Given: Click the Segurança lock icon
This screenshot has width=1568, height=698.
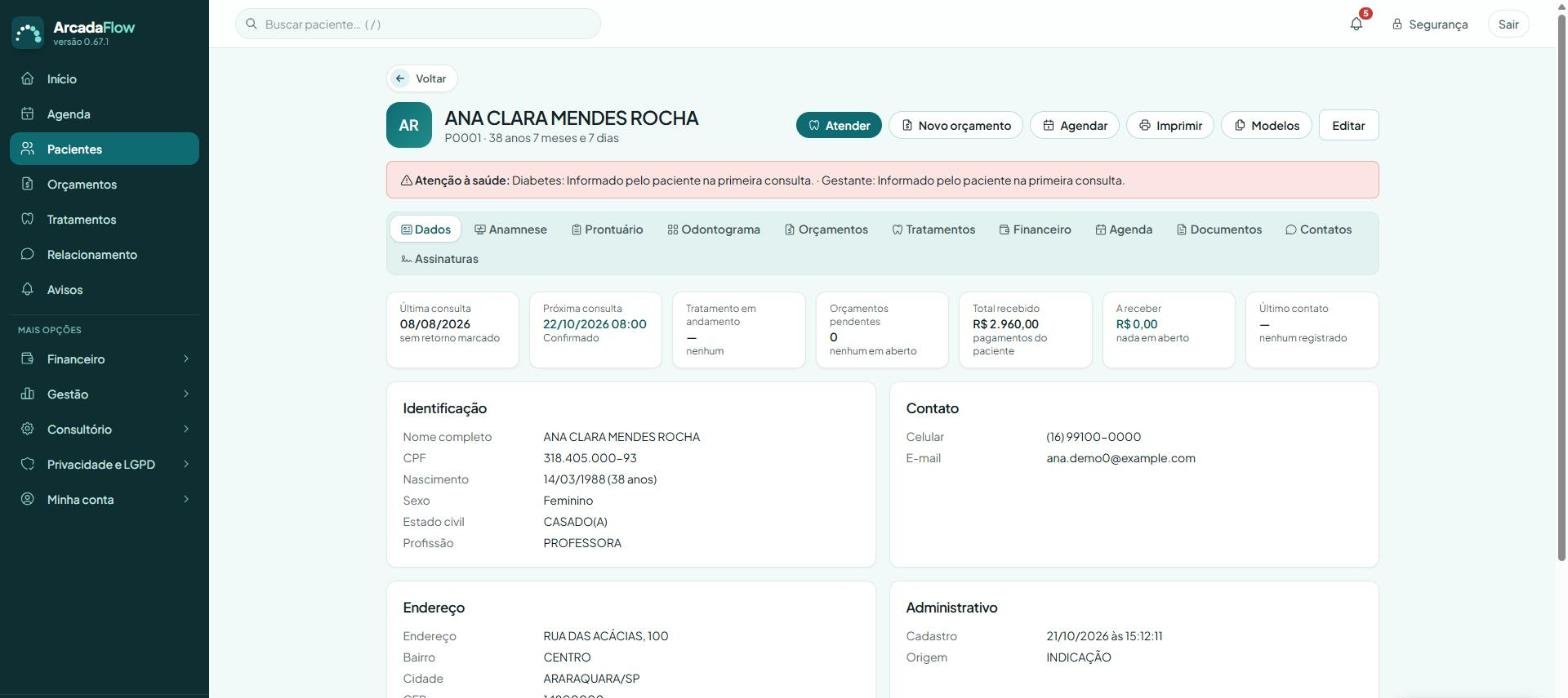Looking at the screenshot, I should [1397, 24].
